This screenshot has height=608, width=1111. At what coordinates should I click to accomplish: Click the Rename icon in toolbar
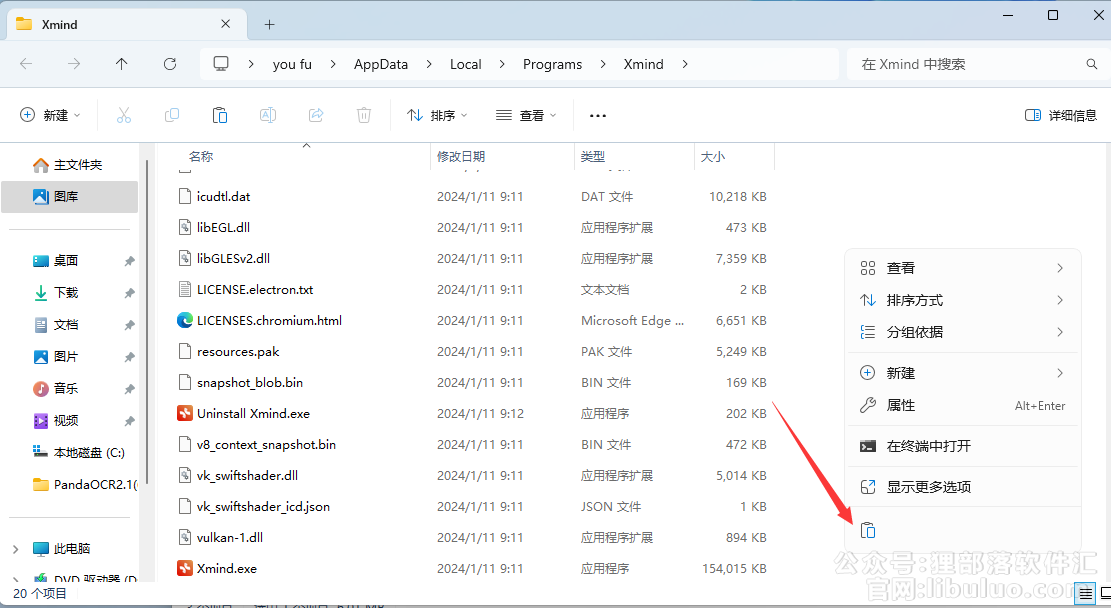268,115
